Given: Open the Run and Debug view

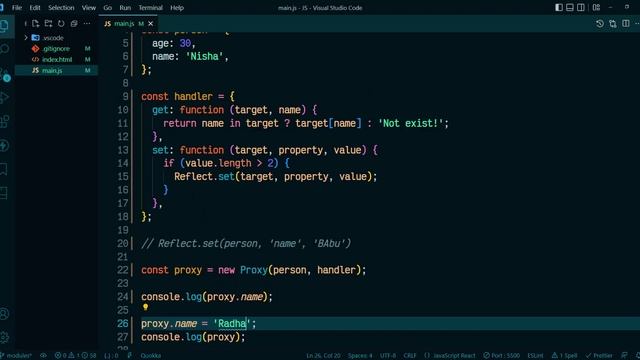Looking at the screenshot, I should (4, 98).
